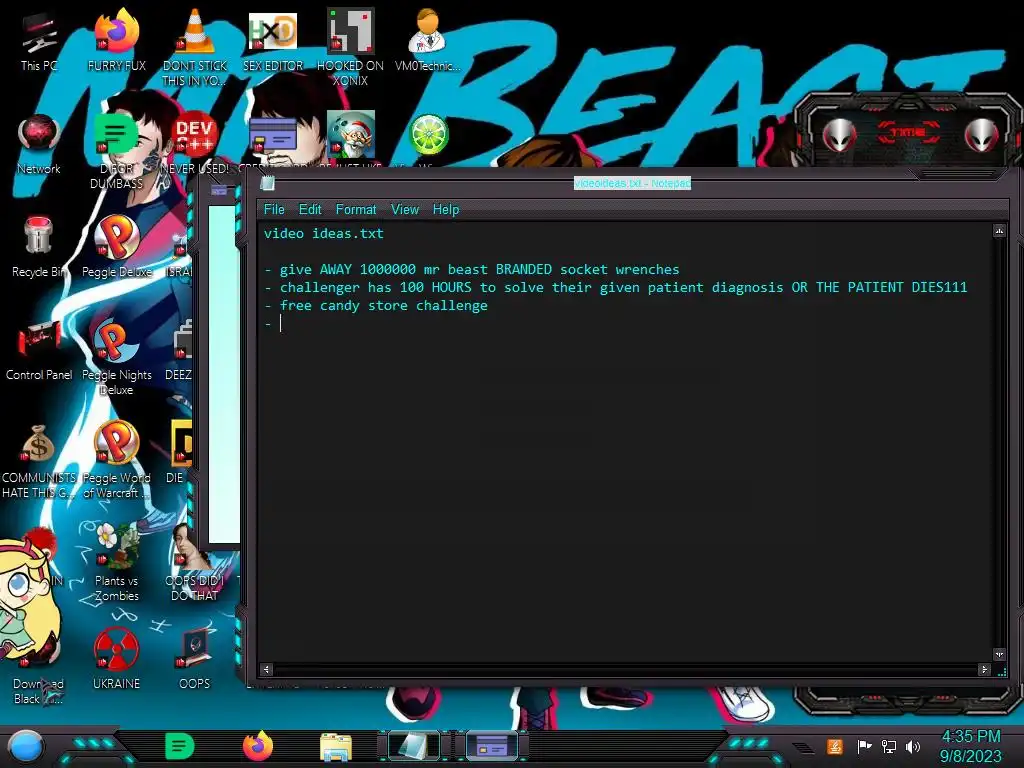Click the Notepad vertical scrollbar down arrow

999,654
